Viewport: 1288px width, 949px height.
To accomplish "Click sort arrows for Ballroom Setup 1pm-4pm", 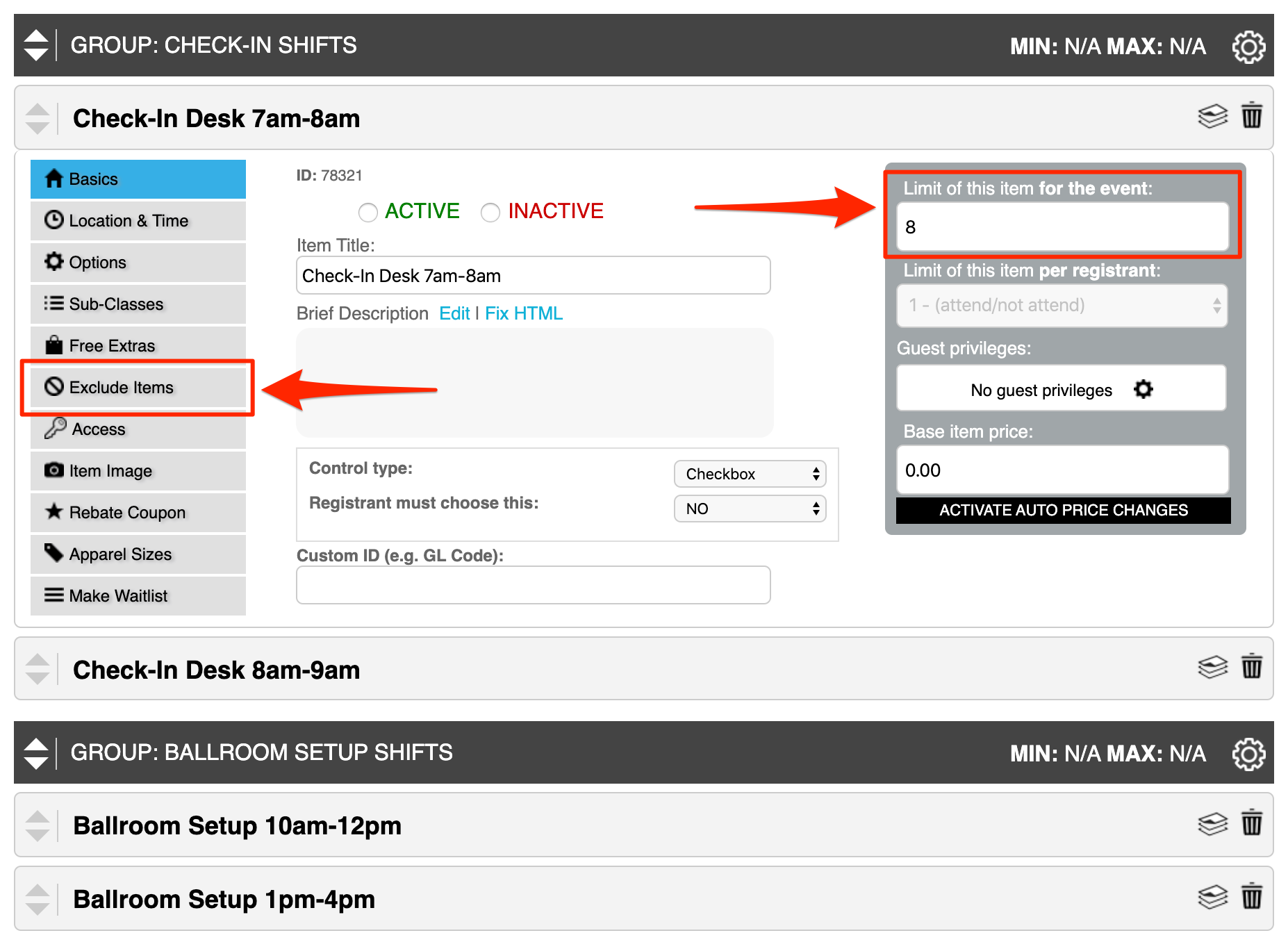I will [x=38, y=899].
